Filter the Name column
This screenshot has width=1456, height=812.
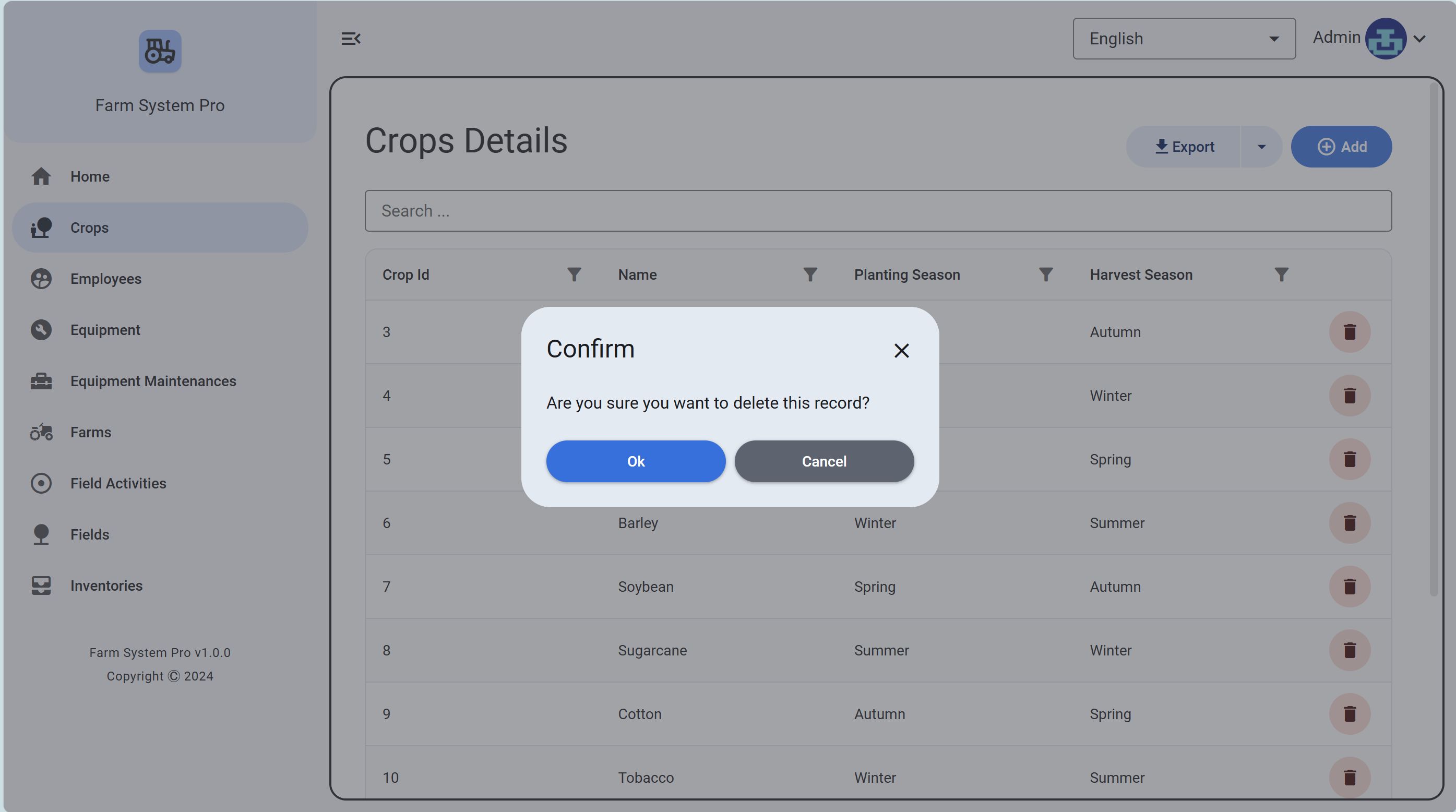pos(809,274)
